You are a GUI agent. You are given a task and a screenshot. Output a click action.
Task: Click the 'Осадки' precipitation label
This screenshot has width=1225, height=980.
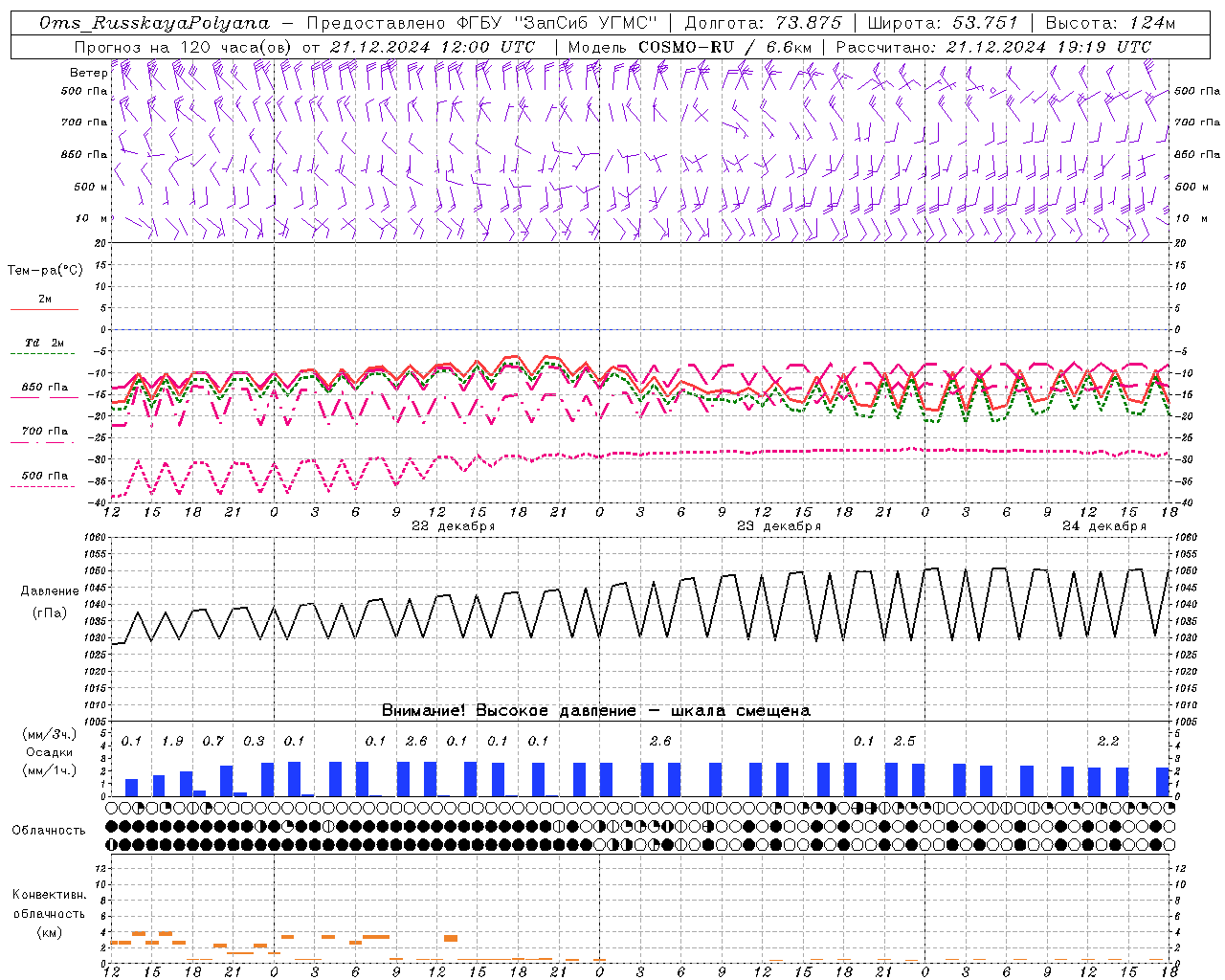pos(49,752)
